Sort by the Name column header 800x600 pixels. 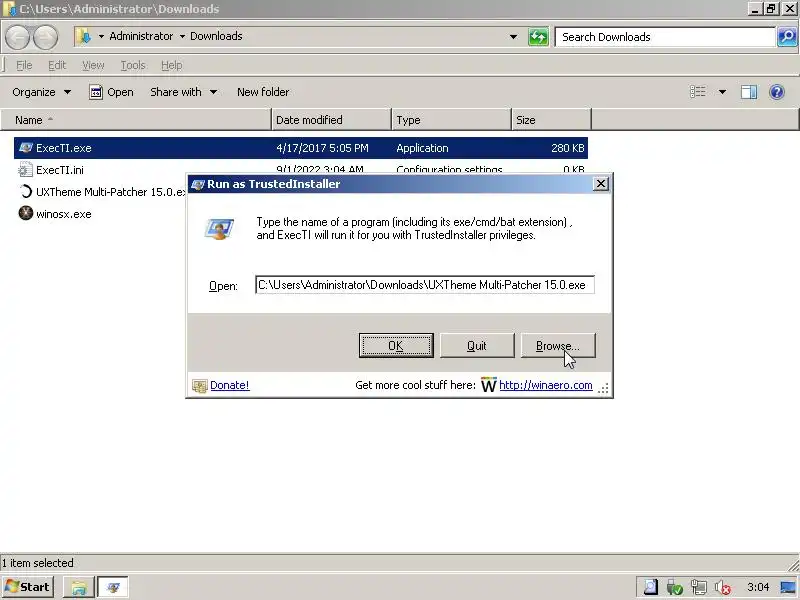(136, 120)
